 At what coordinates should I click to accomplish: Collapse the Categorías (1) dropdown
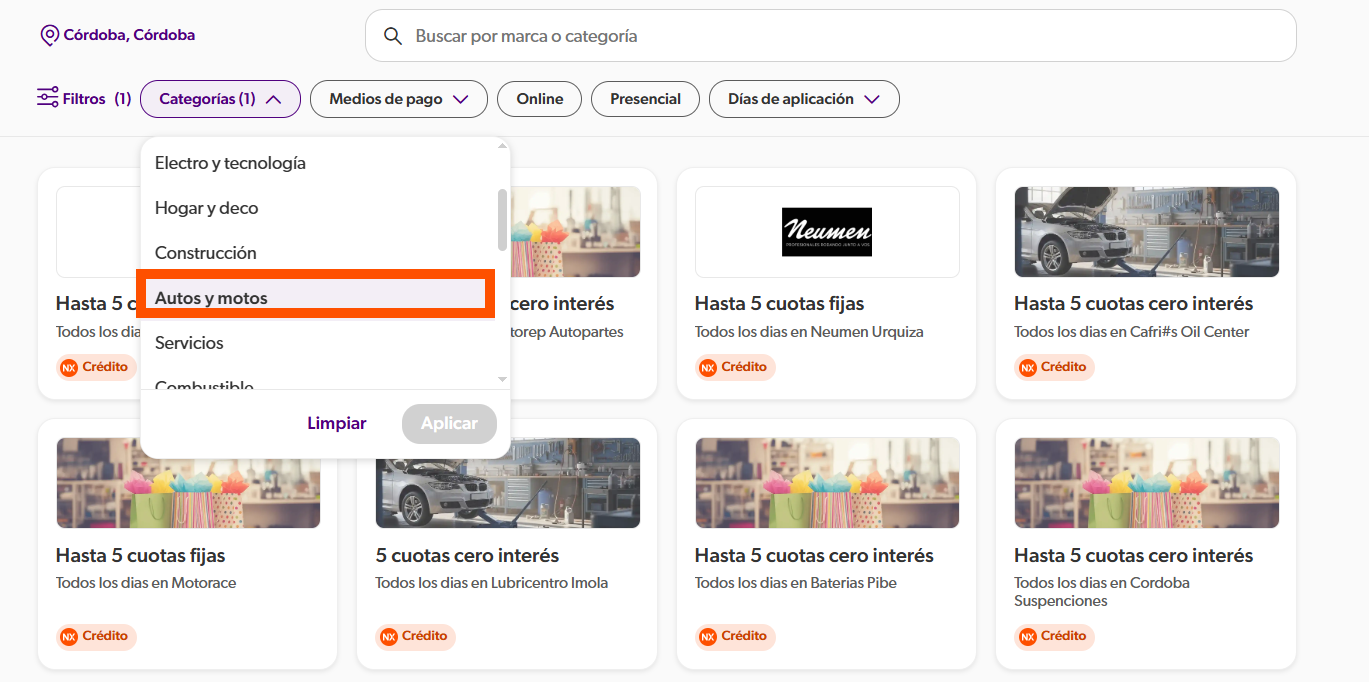pyautogui.click(x=220, y=99)
